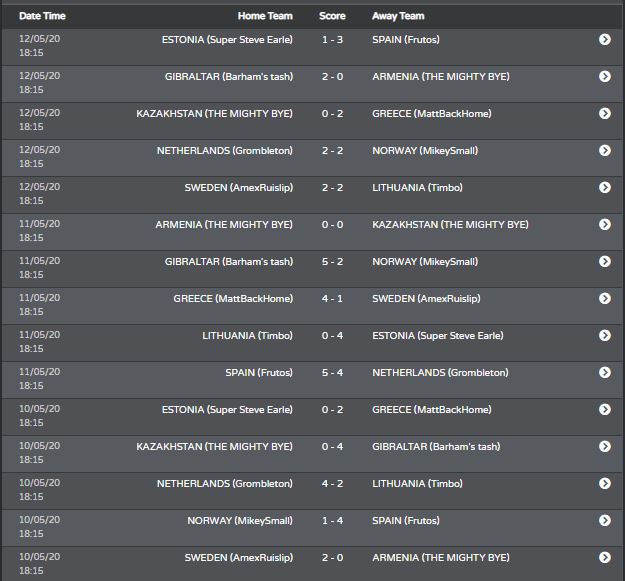Open arrow for Norway vs Spain 1-4 match
The width and height of the screenshot is (625, 581).
605,520
